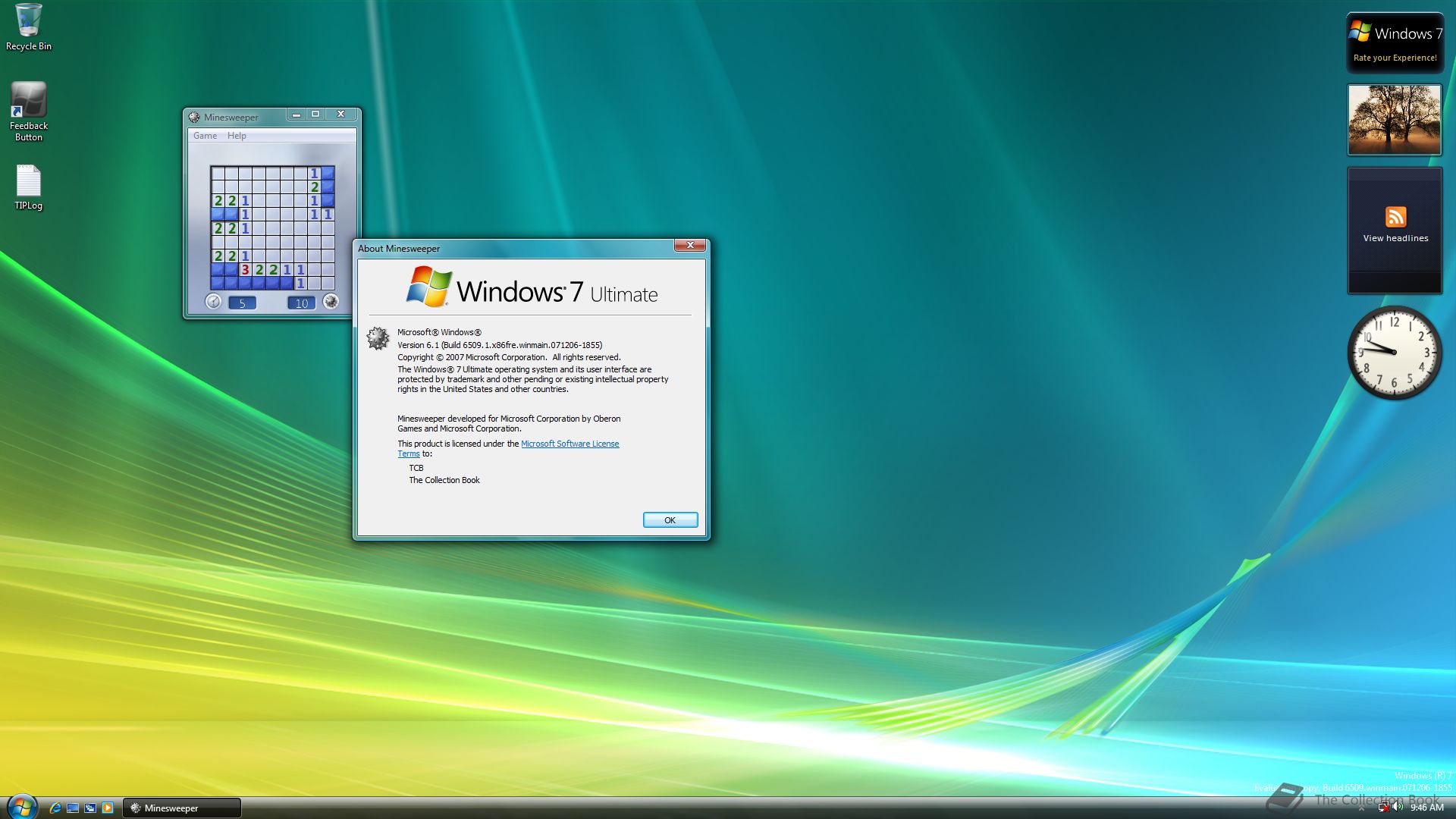
Task: Launch Windows Media Player from Quick Launch
Action: [108, 808]
